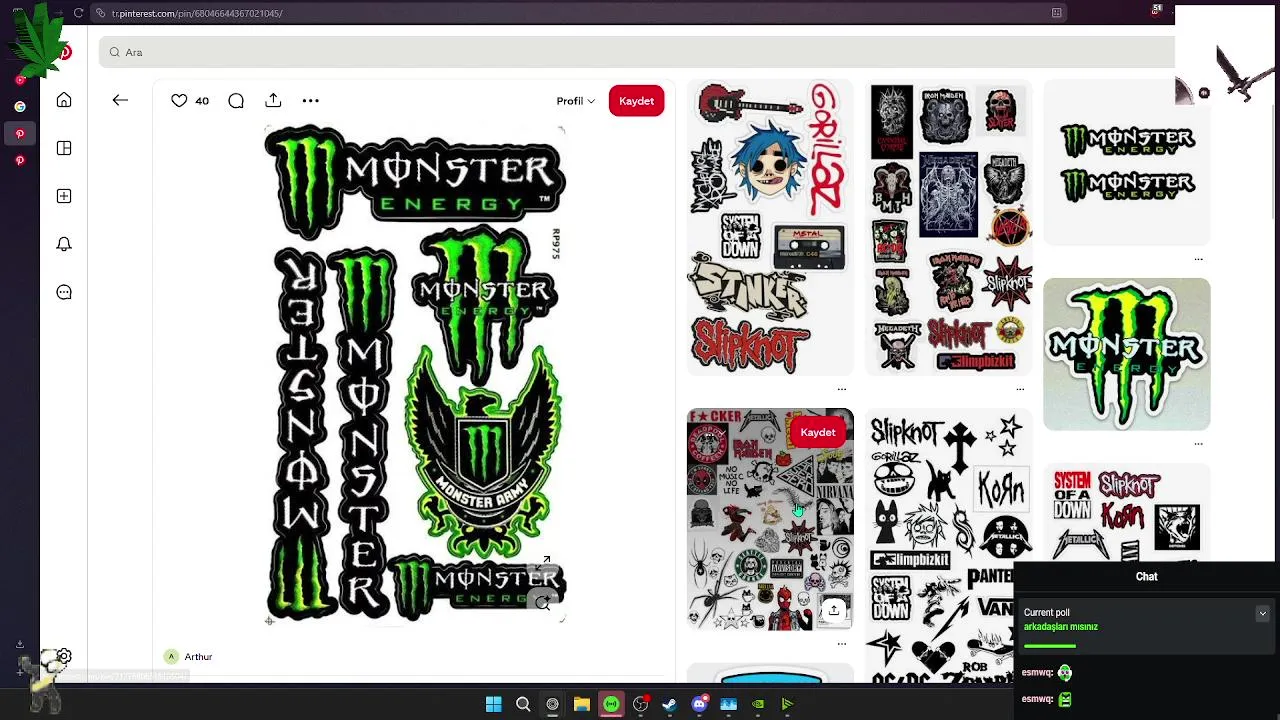Switch to the lower Pinterest side tab

tap(20, 160)
